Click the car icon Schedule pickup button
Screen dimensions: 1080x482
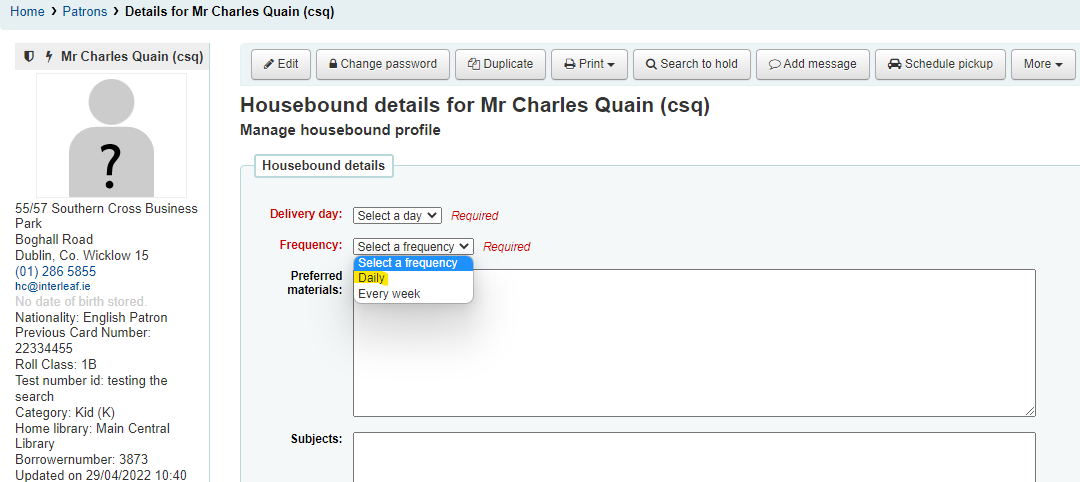(x=940, y=64)
